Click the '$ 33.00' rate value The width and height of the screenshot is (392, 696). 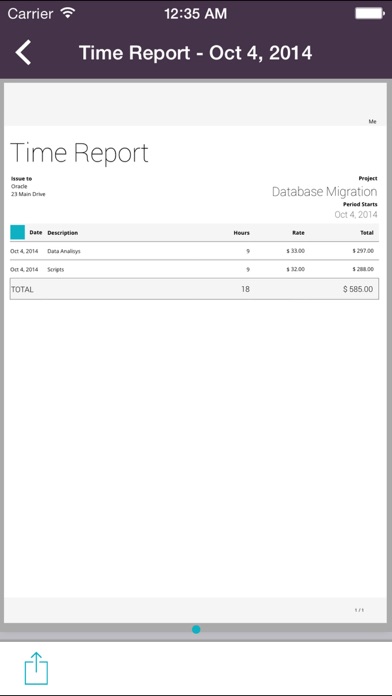296,251
